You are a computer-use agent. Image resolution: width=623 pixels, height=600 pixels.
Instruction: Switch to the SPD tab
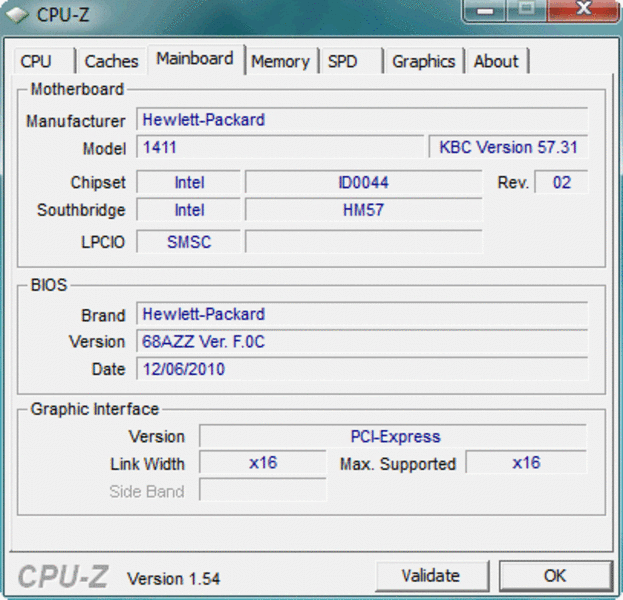click(x=351, y=61)
